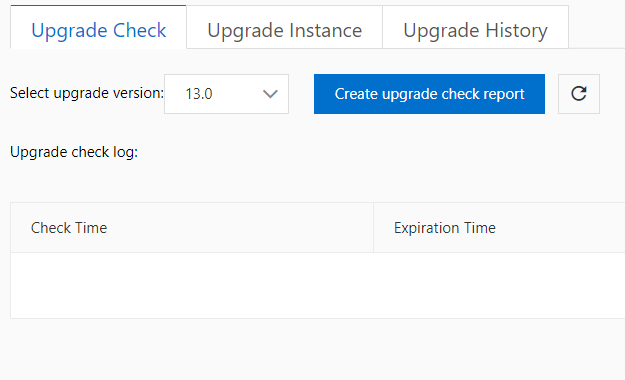Open the Select upgrade version dropdown
This screenshot has height=380, width=625.
pos(226,94)
